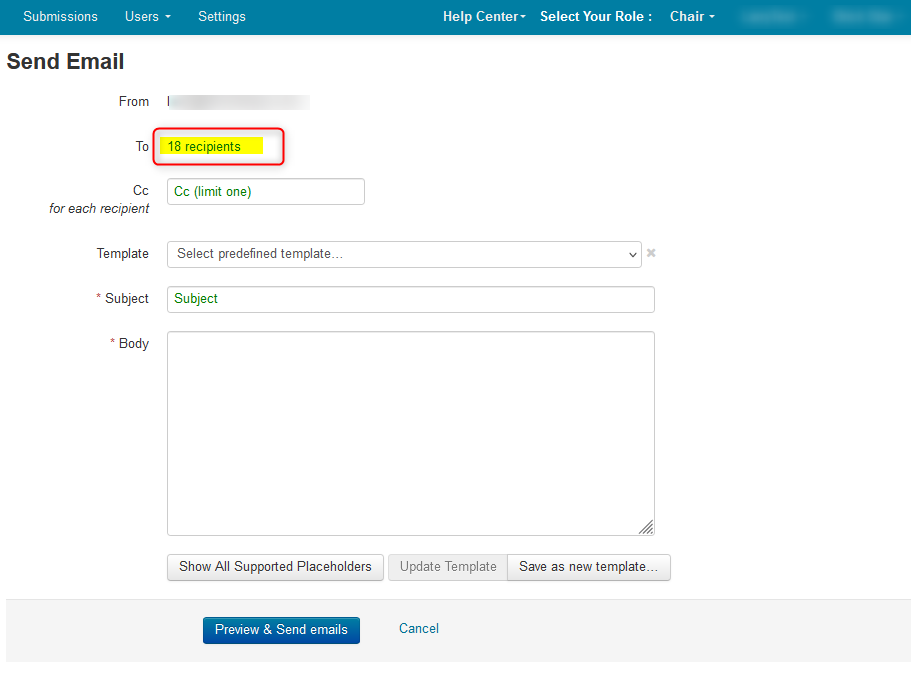Screen dimensions: 911x677
Task: Click the Select Your Role label
Action: click(x=596, y=16)
